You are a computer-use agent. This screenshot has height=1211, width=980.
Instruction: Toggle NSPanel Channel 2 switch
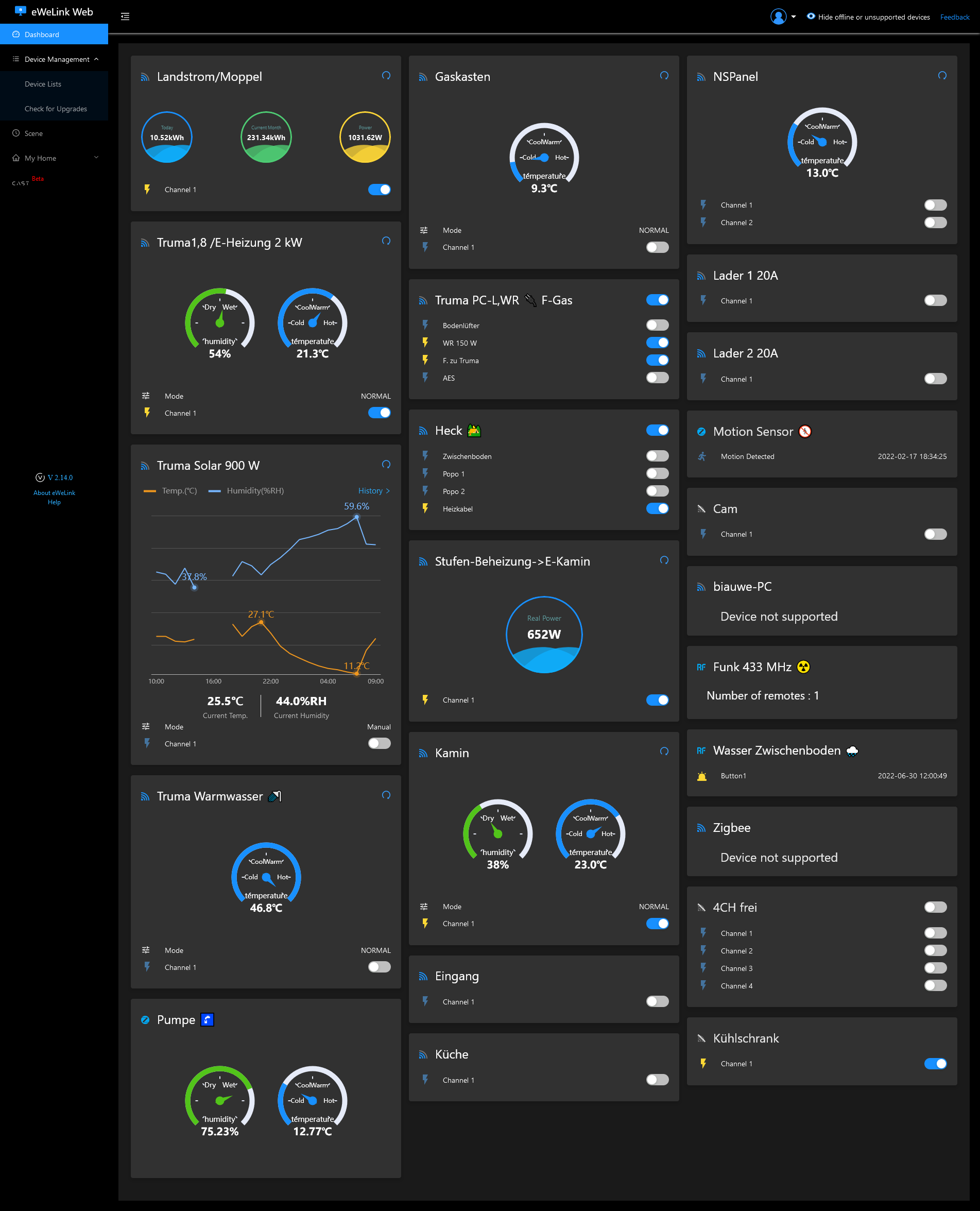(x=935, y=223)
